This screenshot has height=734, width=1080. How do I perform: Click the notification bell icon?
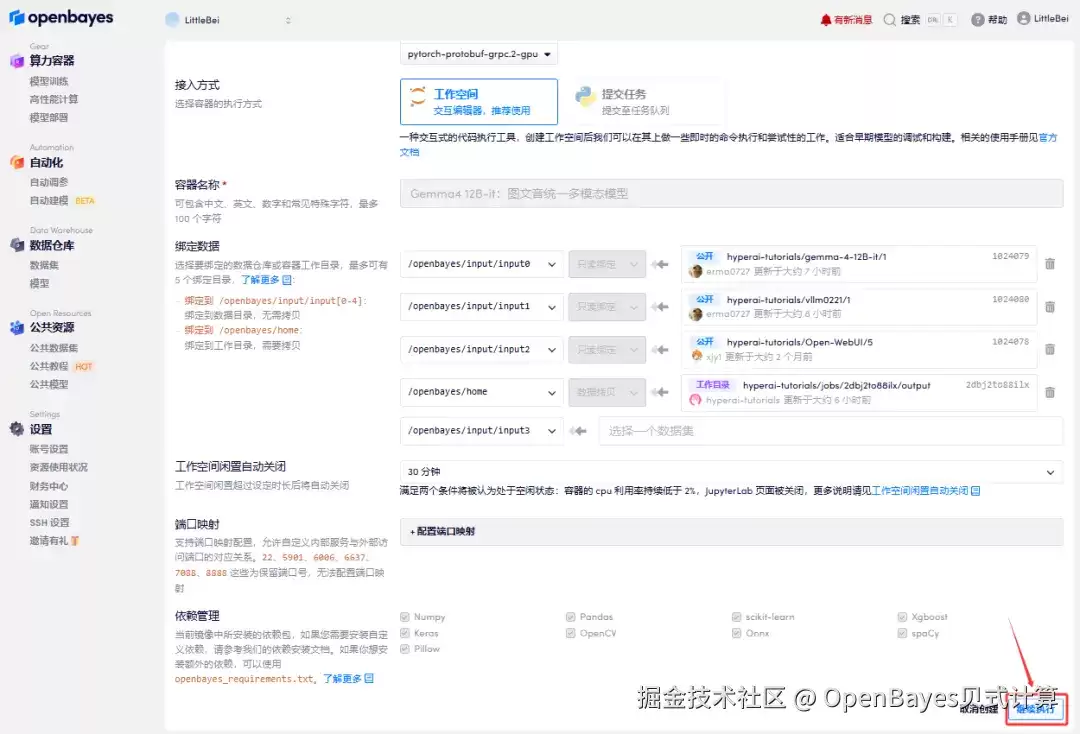825,20
